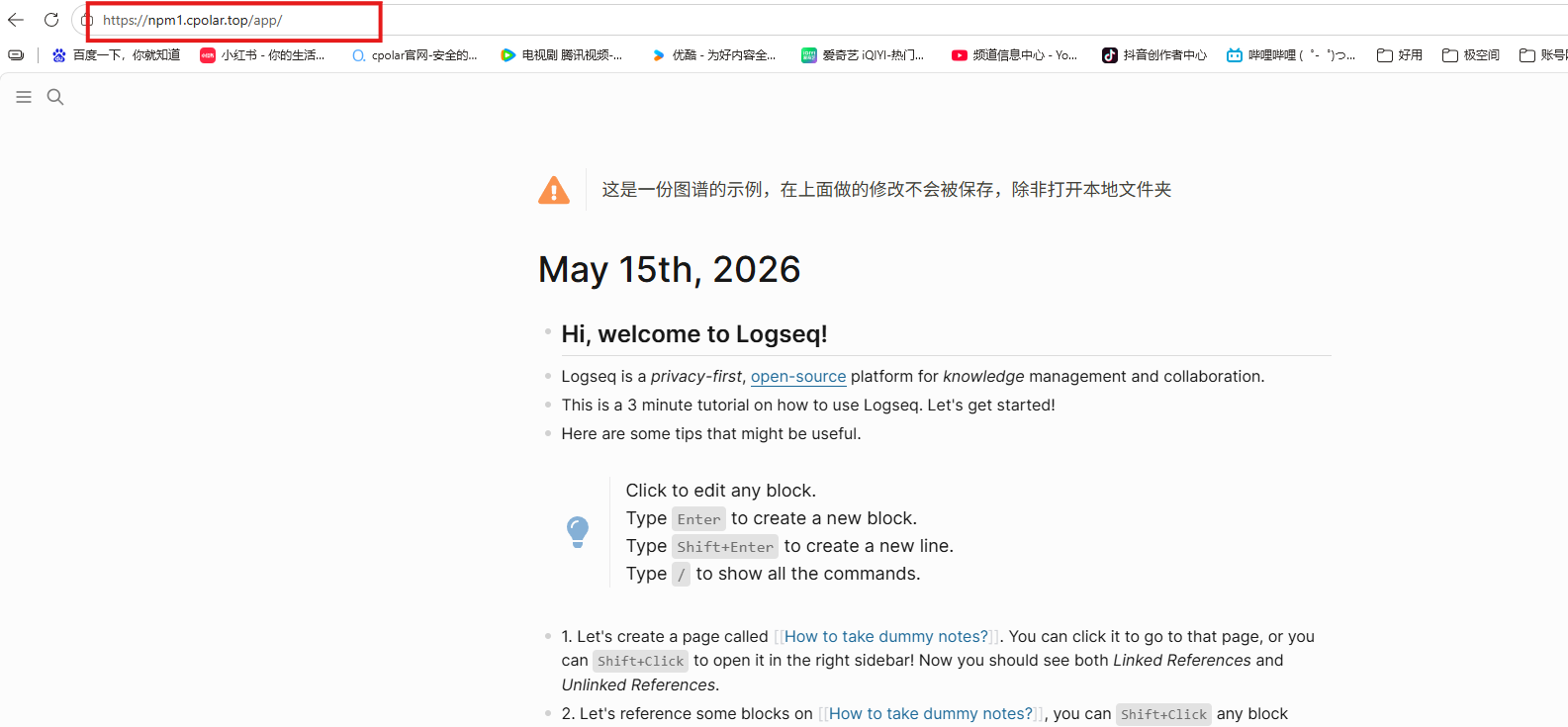
Task: Reload the page with the refresh icon
Action: tap(51, 20)
